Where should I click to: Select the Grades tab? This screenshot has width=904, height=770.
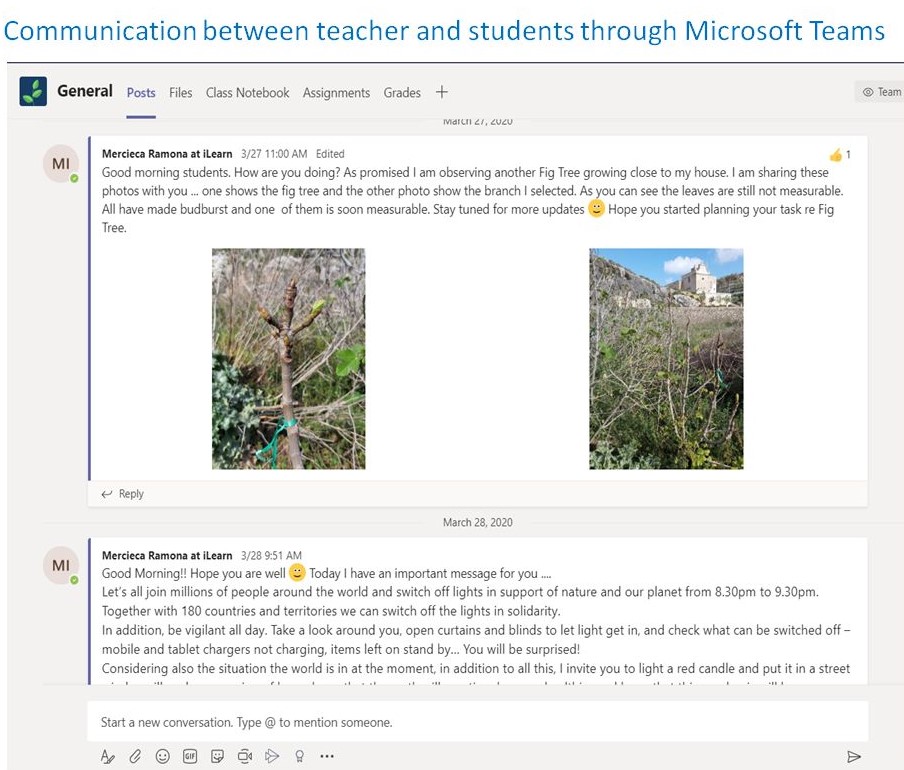[402, 93]
